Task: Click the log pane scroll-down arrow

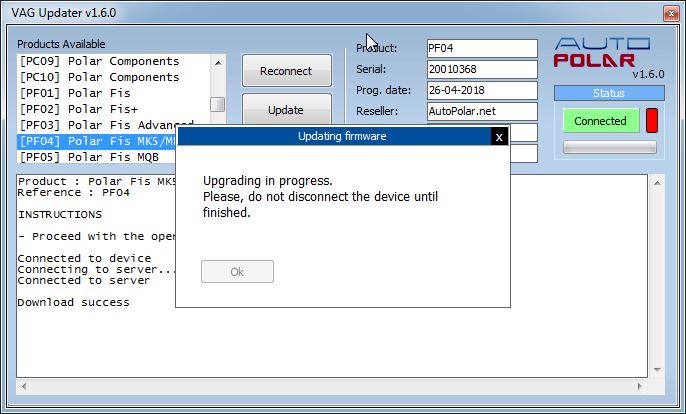Action: coord(657,370)
